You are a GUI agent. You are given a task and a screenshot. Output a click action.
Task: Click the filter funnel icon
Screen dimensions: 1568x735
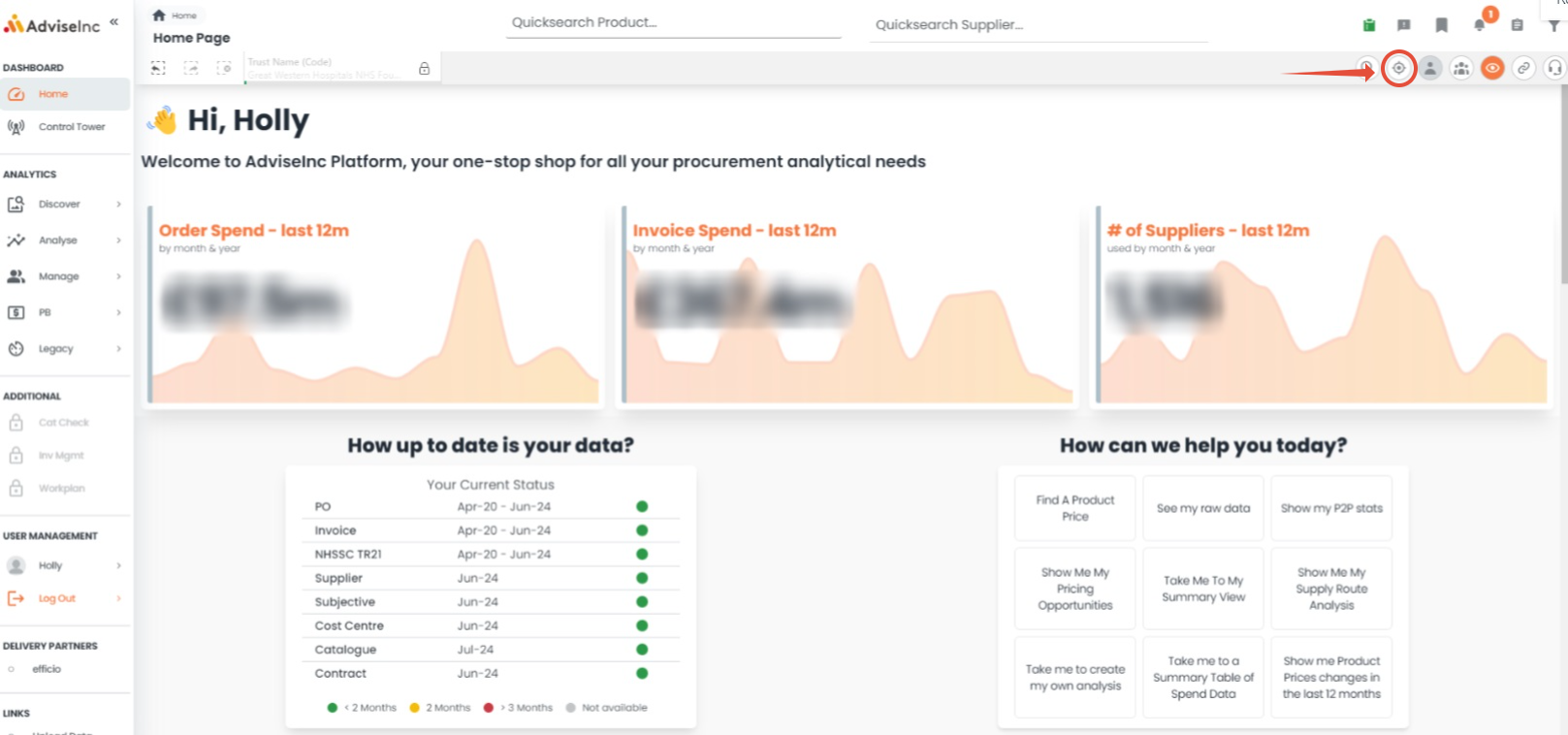coord(1554,25)
